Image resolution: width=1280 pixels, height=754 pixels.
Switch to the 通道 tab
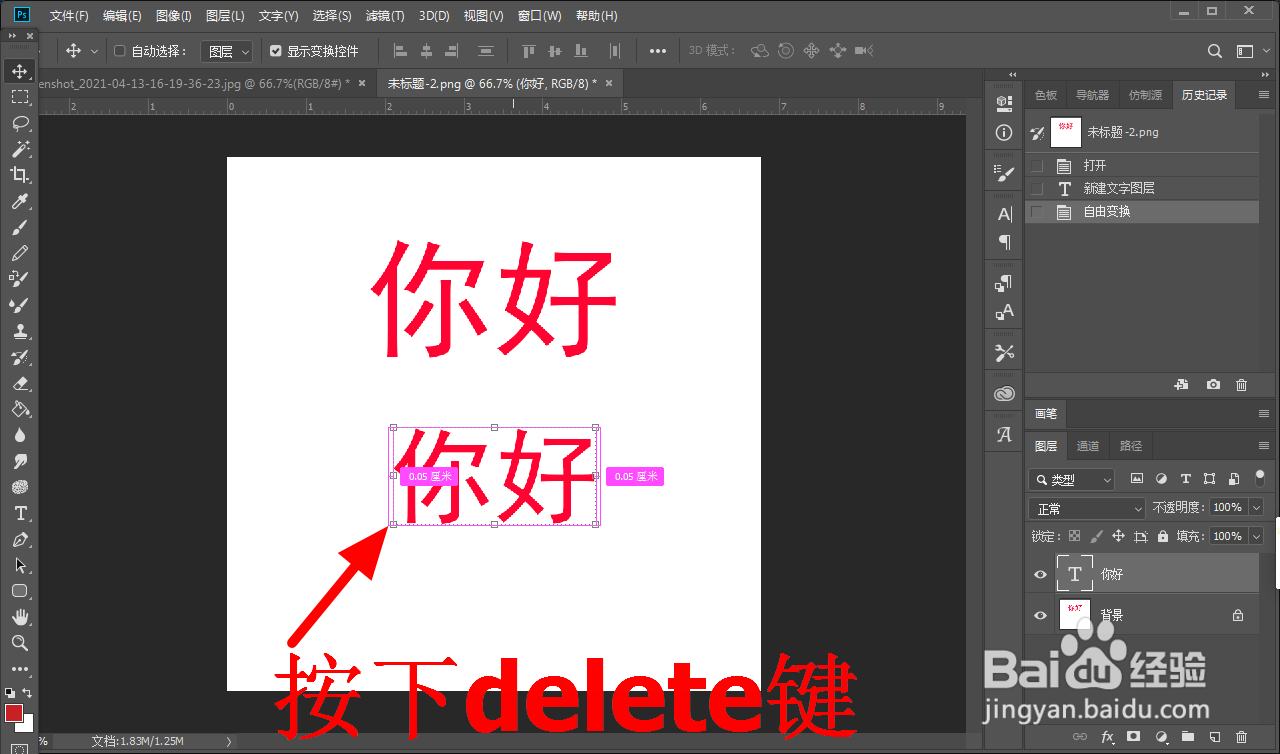pos(1088,446)
